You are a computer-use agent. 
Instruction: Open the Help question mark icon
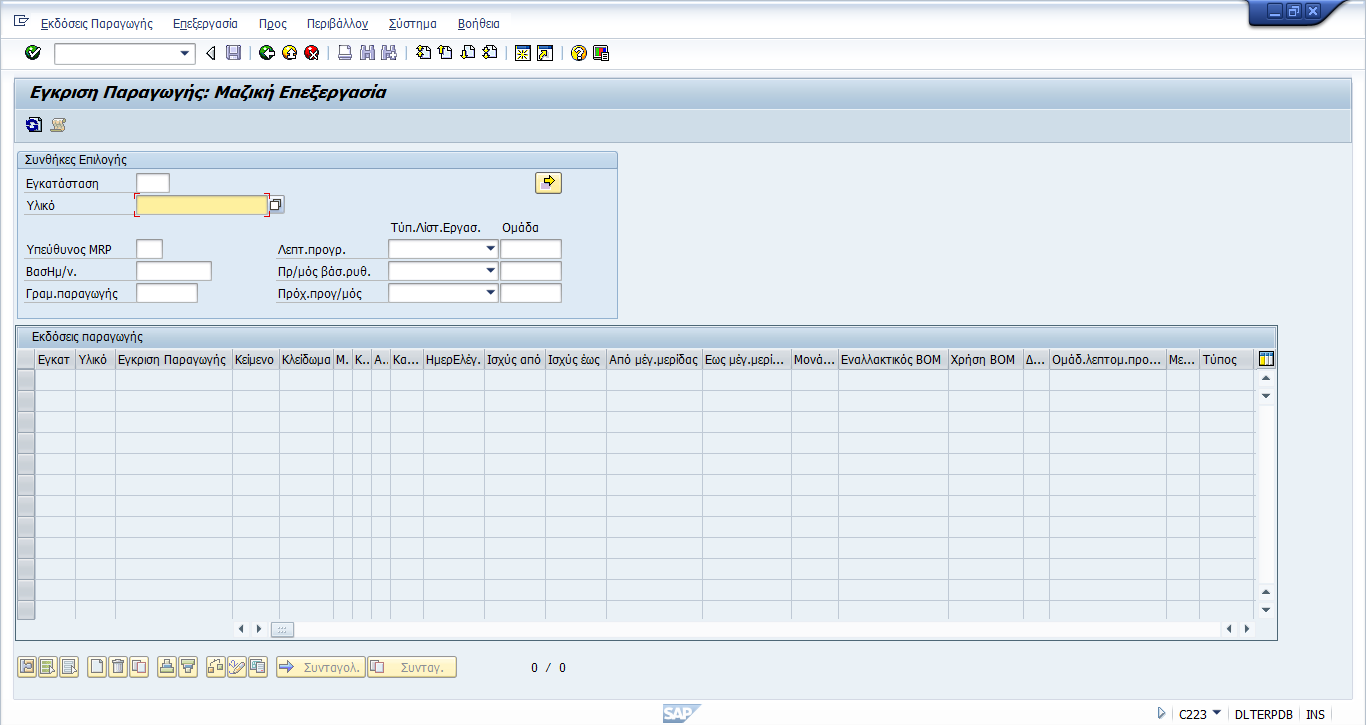[578, 53]
